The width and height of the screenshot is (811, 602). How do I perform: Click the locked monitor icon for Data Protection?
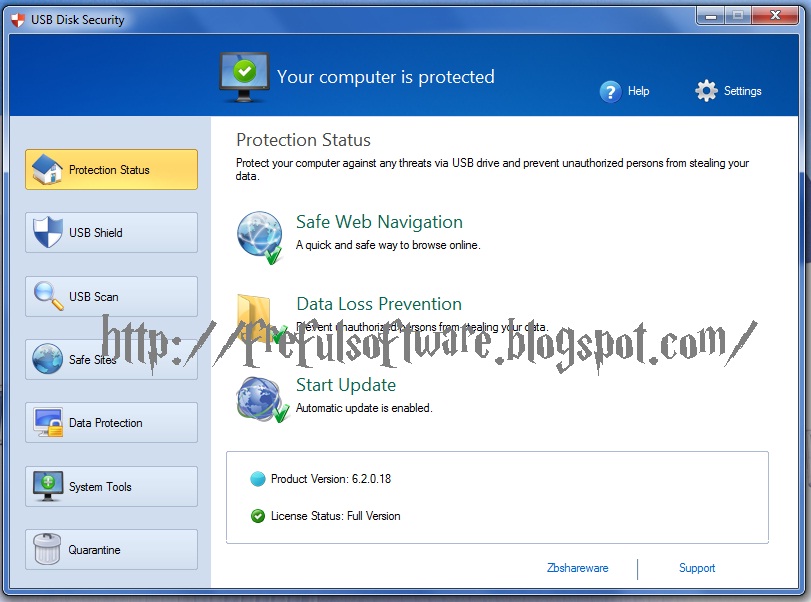(48, 422)
